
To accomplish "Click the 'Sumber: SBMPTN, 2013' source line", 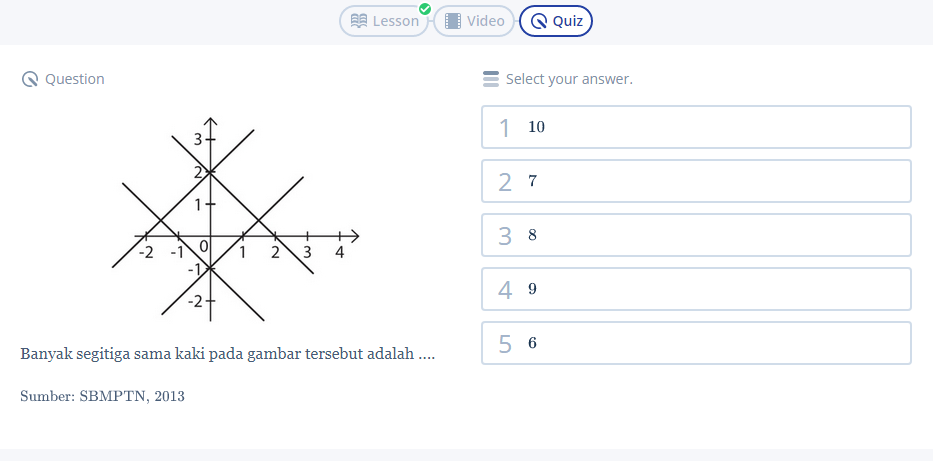I will click(102, 396).
